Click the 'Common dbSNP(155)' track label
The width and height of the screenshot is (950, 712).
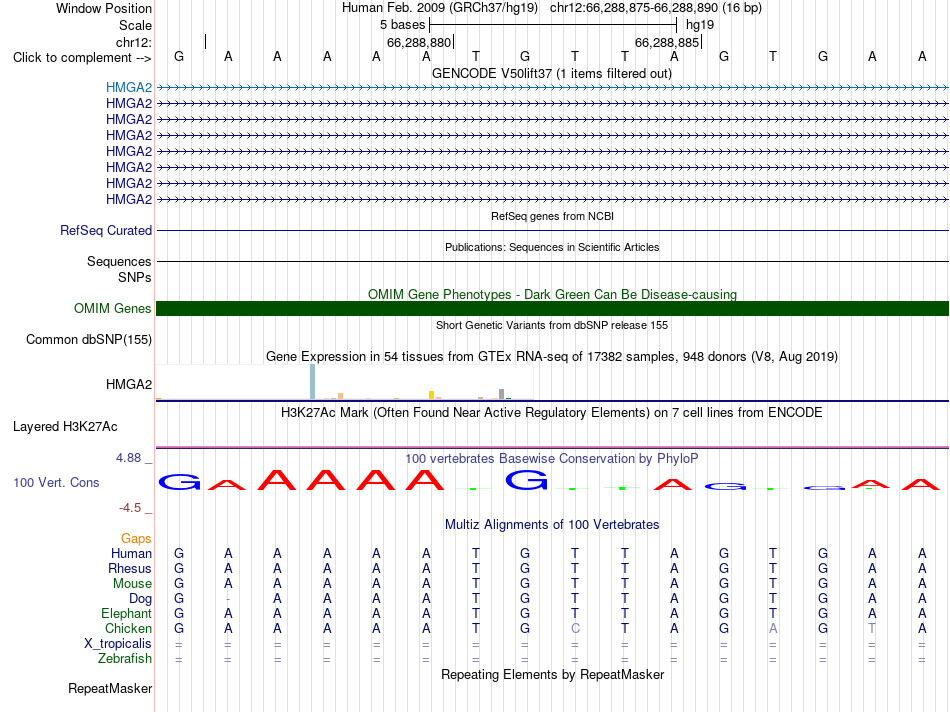[x=88, y=339]
